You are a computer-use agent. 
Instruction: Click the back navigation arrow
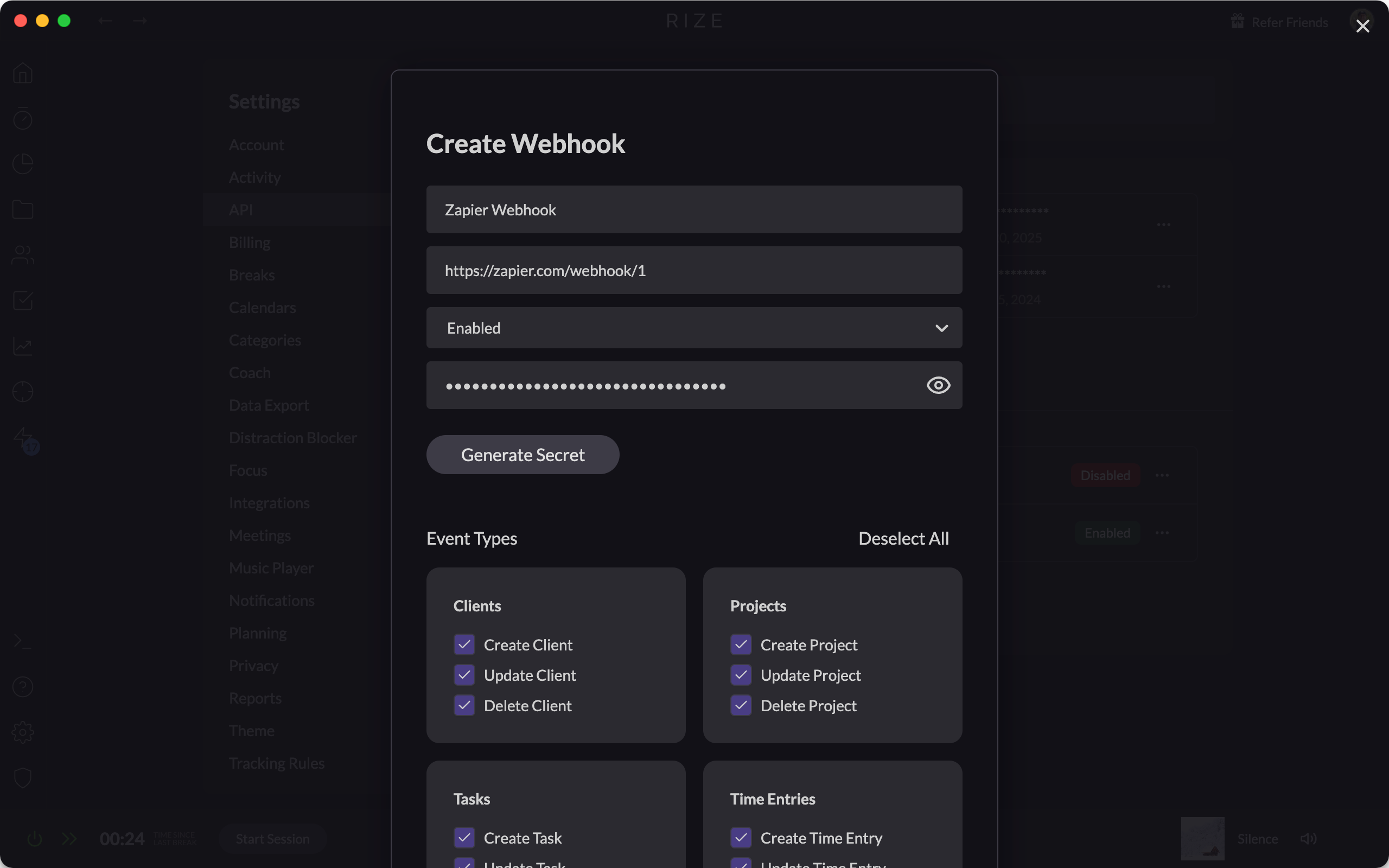click(x=105, y=21)
